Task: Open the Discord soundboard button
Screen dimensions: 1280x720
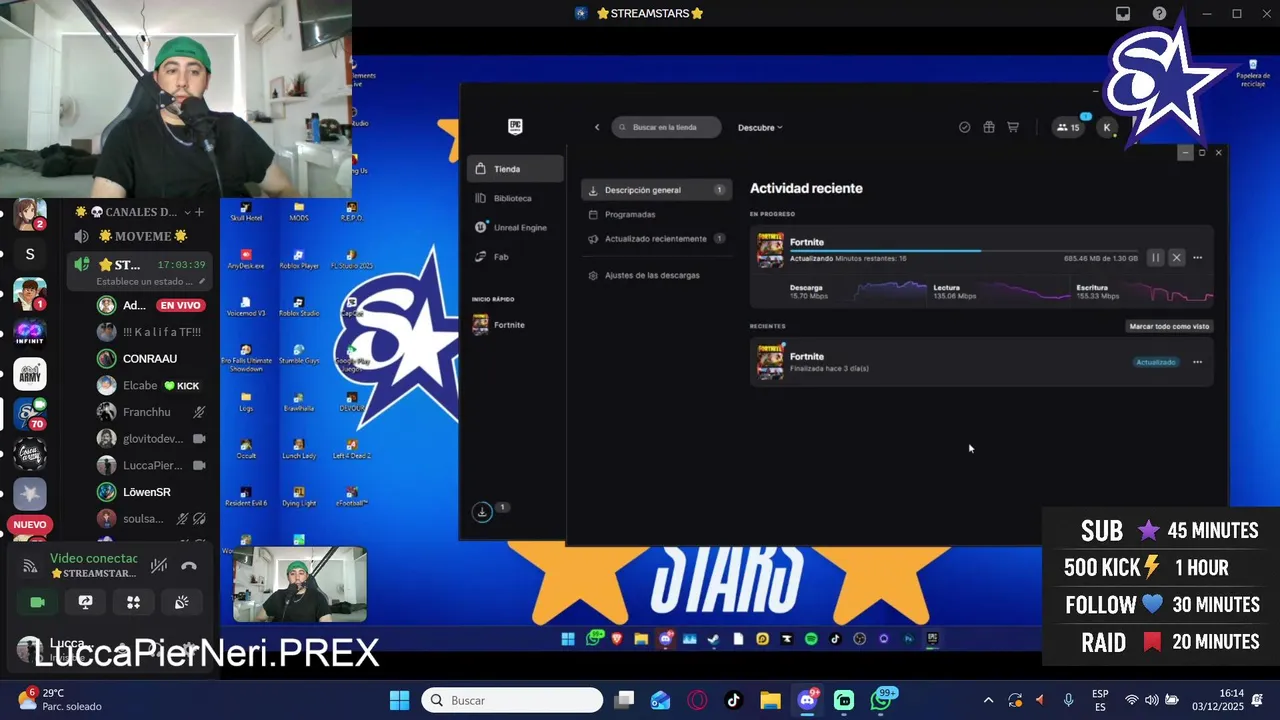Action: pyautogui.click(x=181, y=602)
